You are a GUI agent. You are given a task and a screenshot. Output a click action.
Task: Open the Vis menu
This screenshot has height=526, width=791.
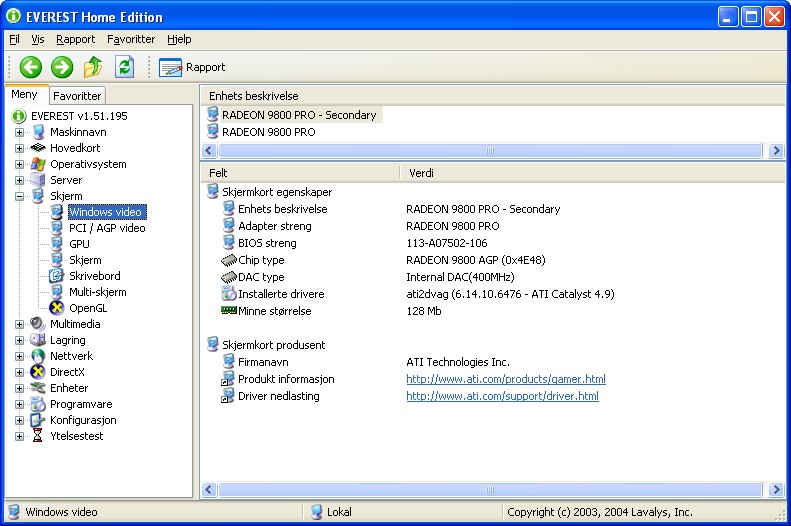tap(38, 39)
